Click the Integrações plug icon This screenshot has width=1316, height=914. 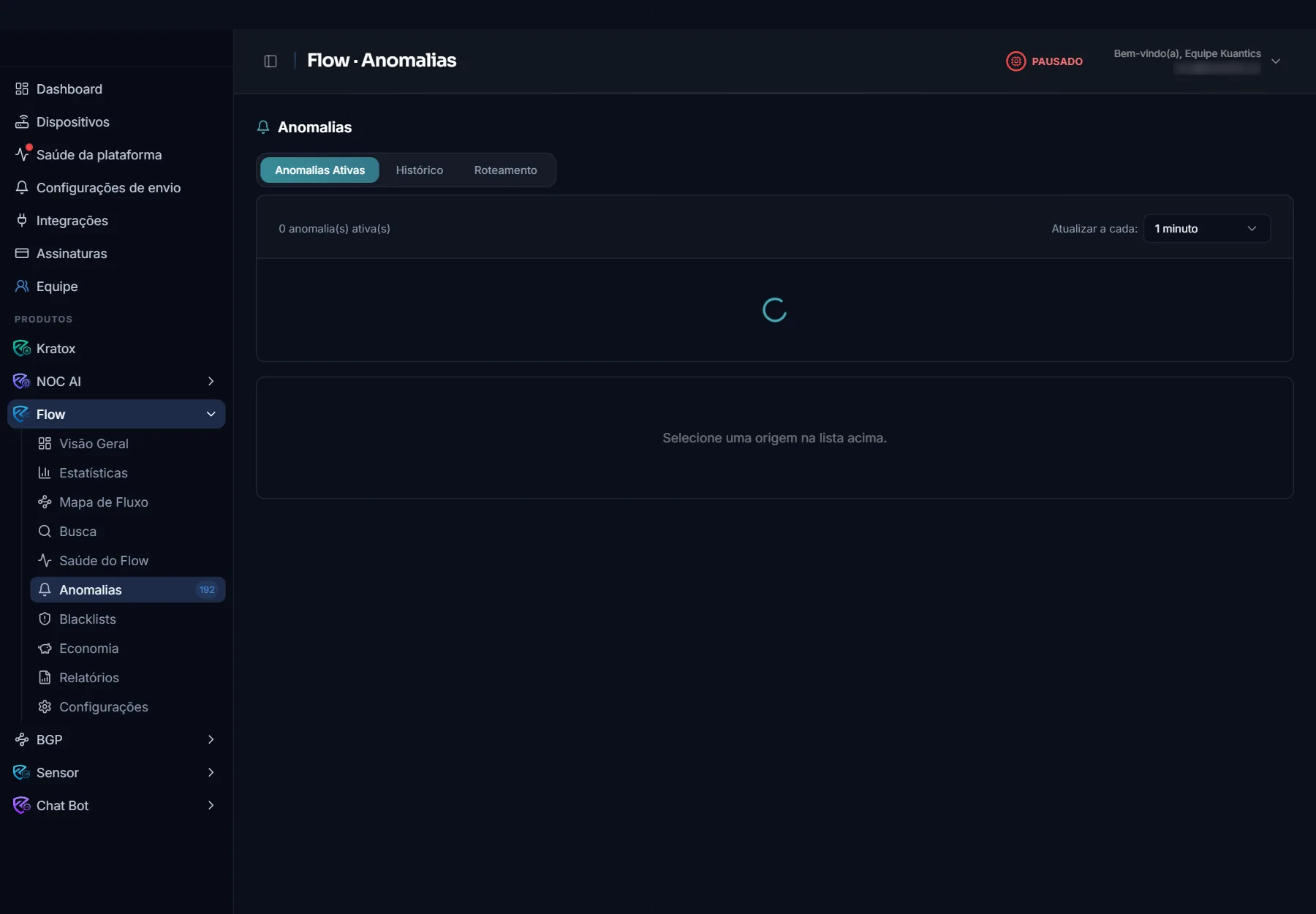22,220
